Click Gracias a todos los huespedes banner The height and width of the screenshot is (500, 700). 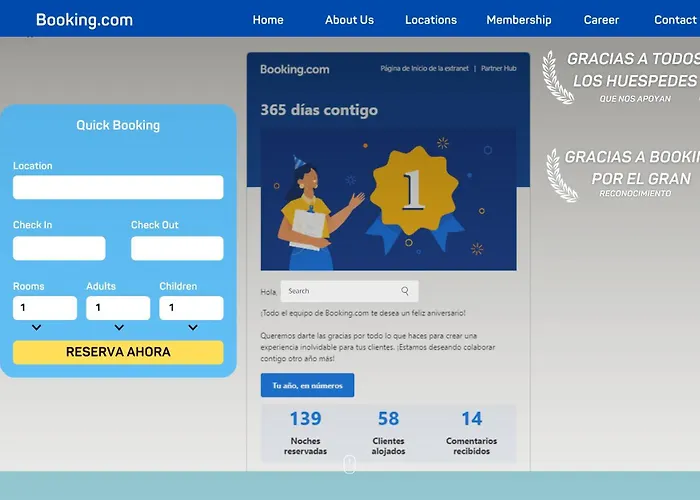pos(621,77)
